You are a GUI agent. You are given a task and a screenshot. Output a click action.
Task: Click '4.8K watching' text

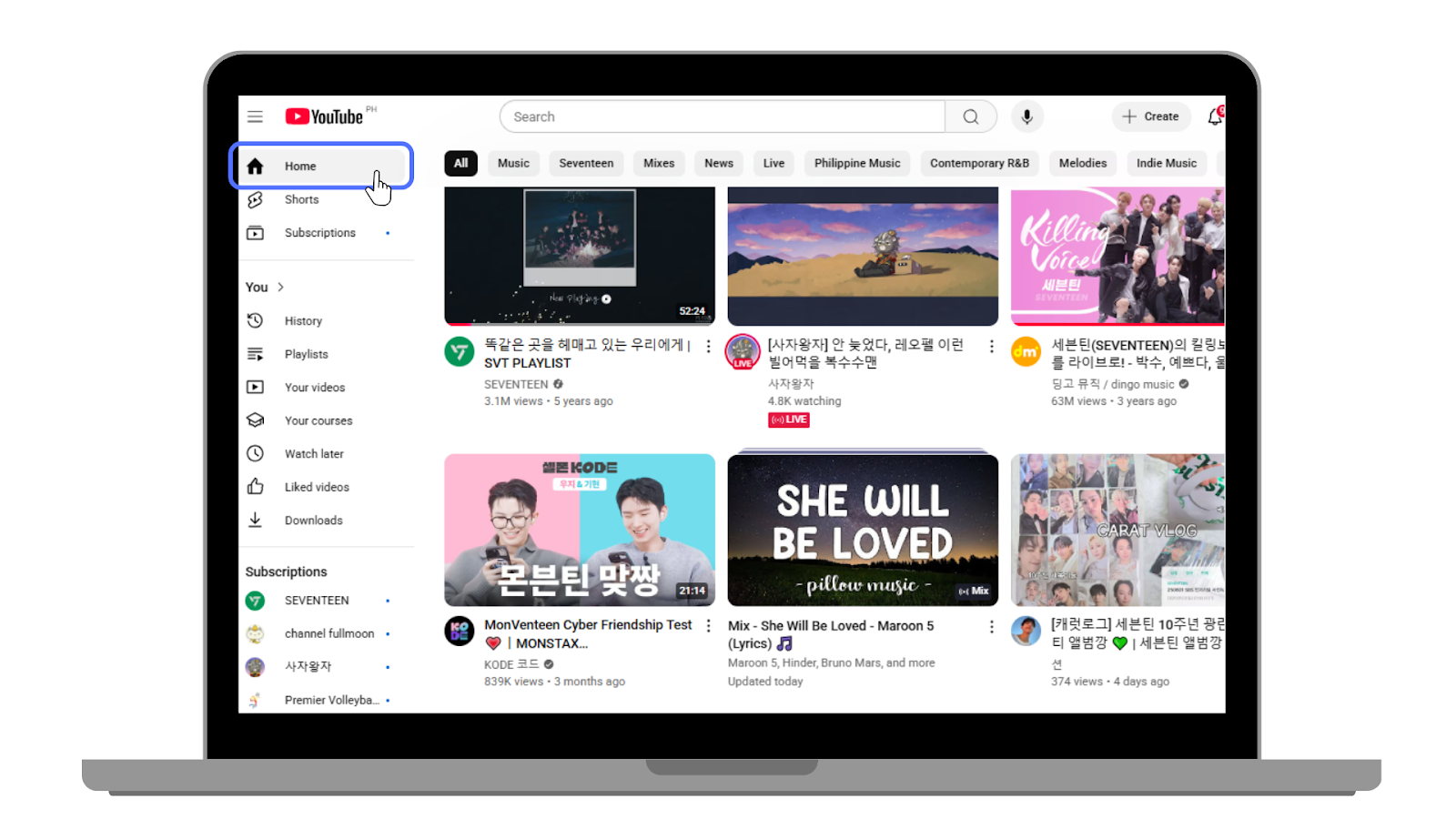click(804, 400)
